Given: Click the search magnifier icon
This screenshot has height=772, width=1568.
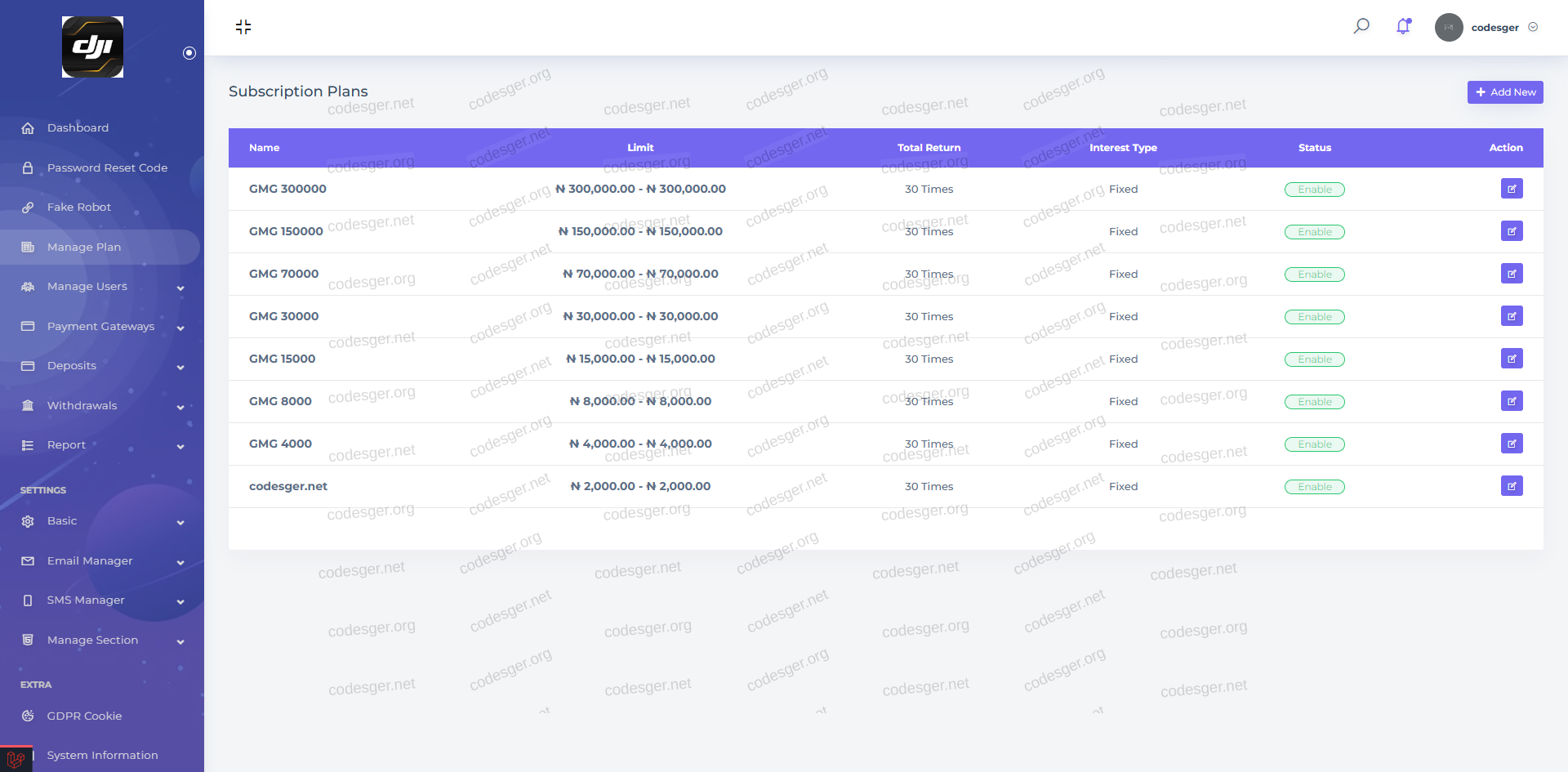Looking at the screenshot, I should point(1361,26).
